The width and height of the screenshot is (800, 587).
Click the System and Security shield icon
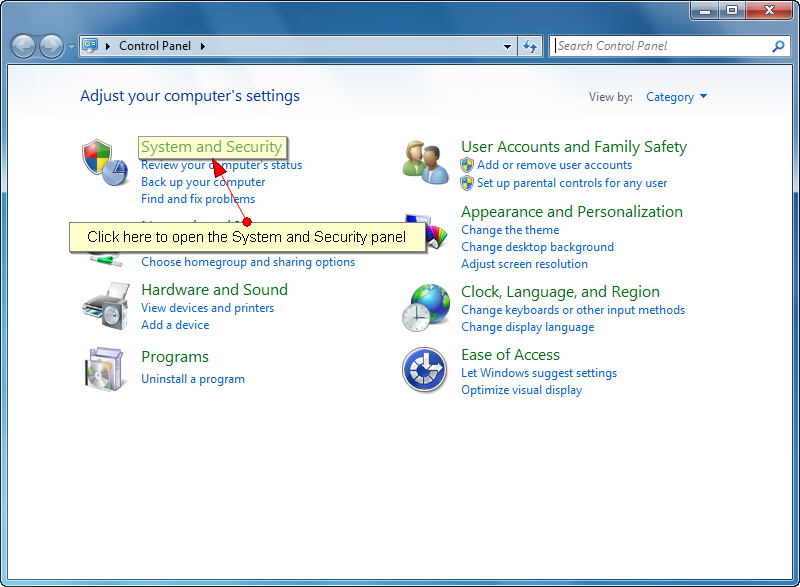105,163
